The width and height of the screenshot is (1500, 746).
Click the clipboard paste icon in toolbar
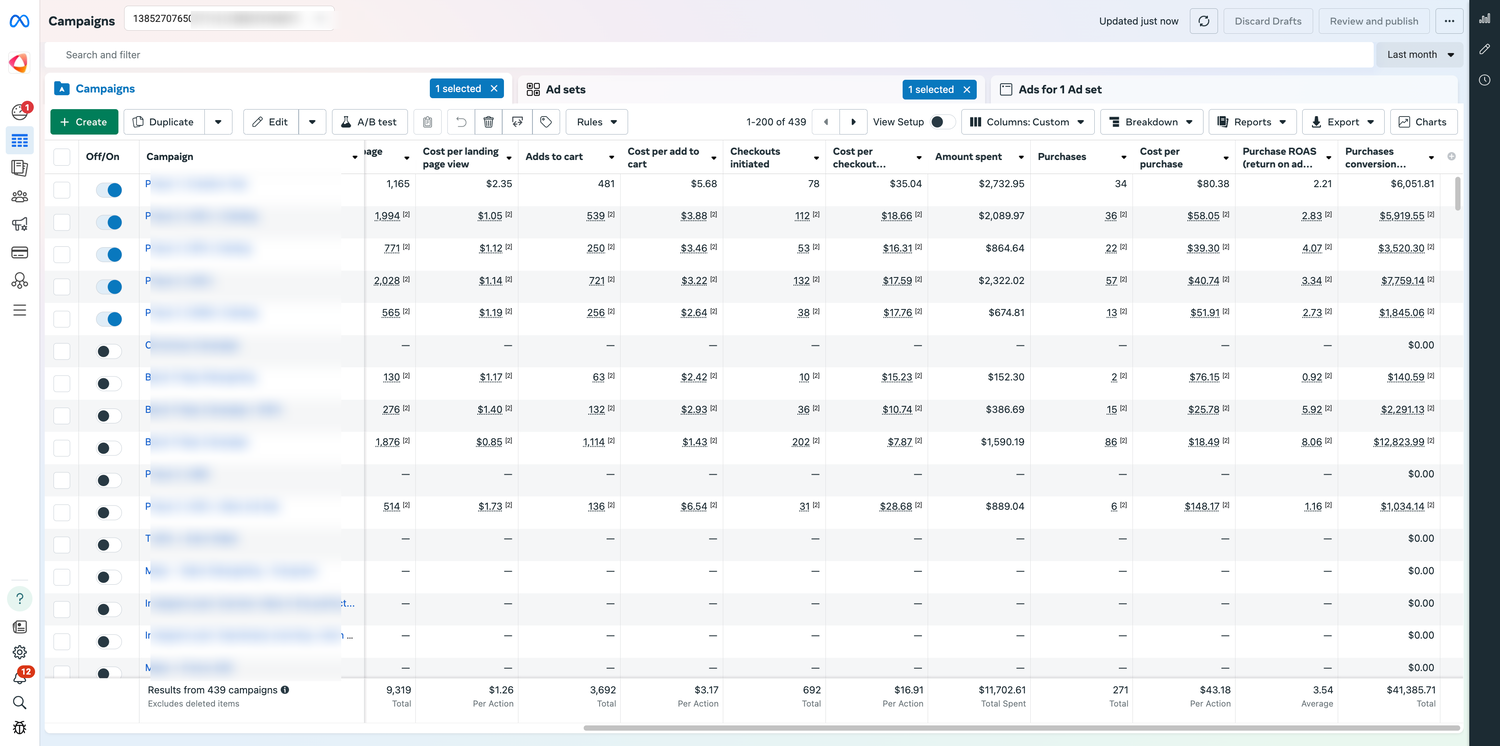pyautogui.click(x=427, y=122)
